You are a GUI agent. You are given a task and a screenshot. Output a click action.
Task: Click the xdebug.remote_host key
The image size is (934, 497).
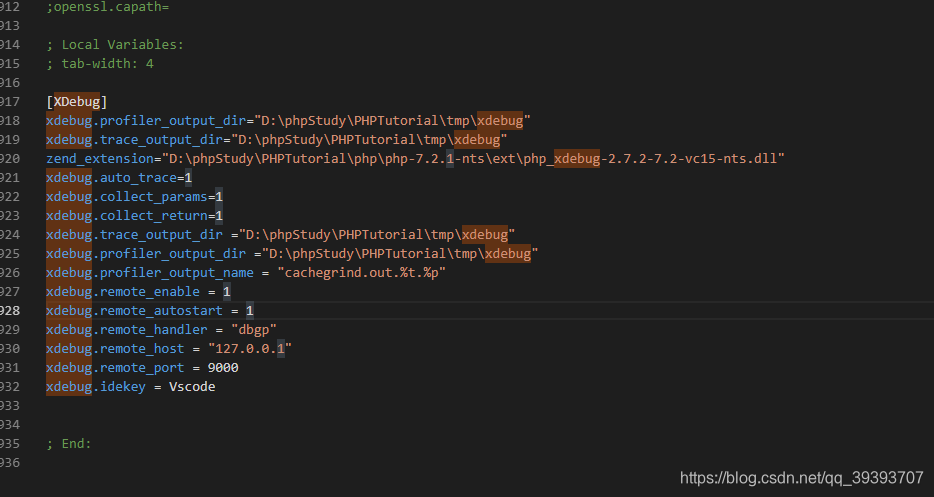pyautogui.click(x=116, y=349)
